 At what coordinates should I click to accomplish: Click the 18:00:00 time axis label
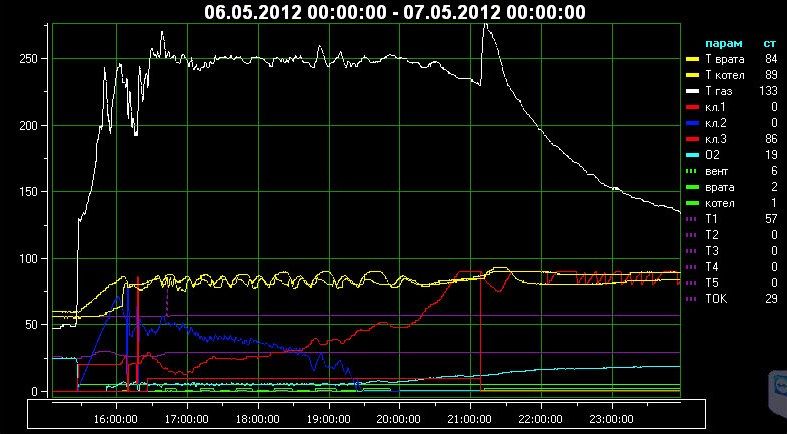258,419
